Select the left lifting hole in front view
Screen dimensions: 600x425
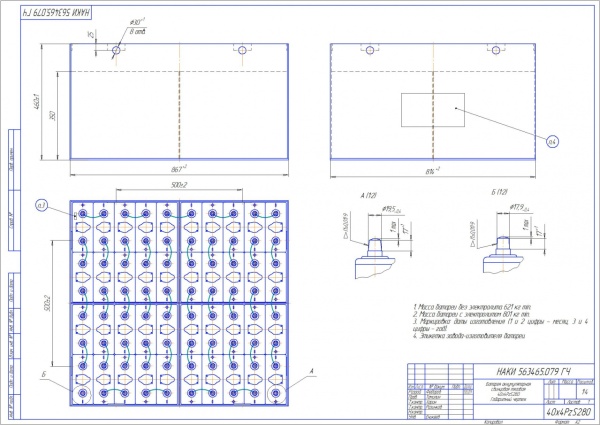click(x=116, y=49)
